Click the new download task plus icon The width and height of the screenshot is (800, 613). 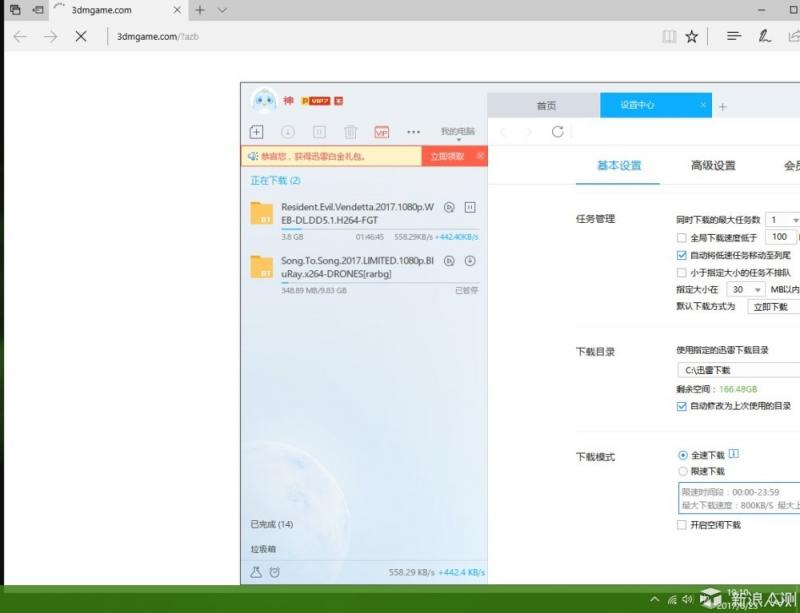tap(256, 132)
